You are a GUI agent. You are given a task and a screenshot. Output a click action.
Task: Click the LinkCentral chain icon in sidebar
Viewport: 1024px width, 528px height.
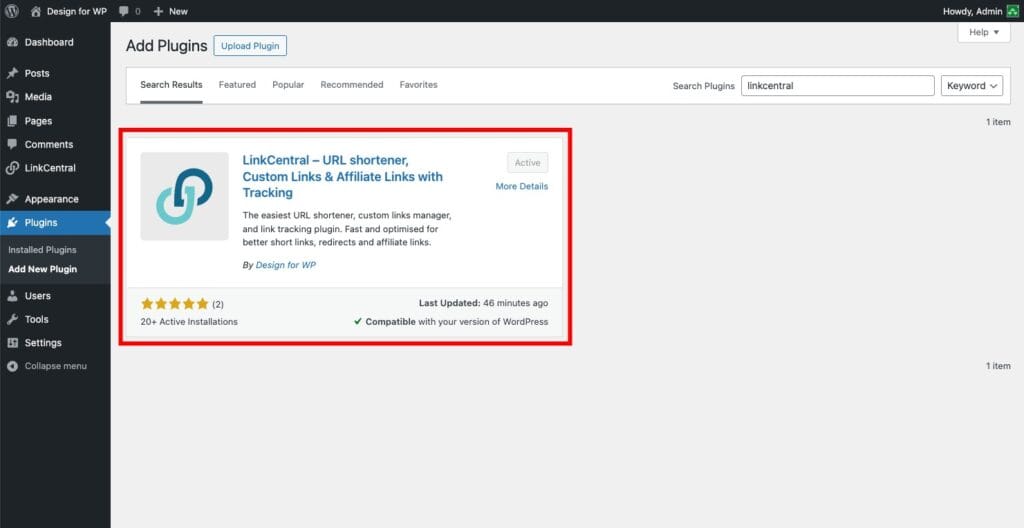pos(12,168)
